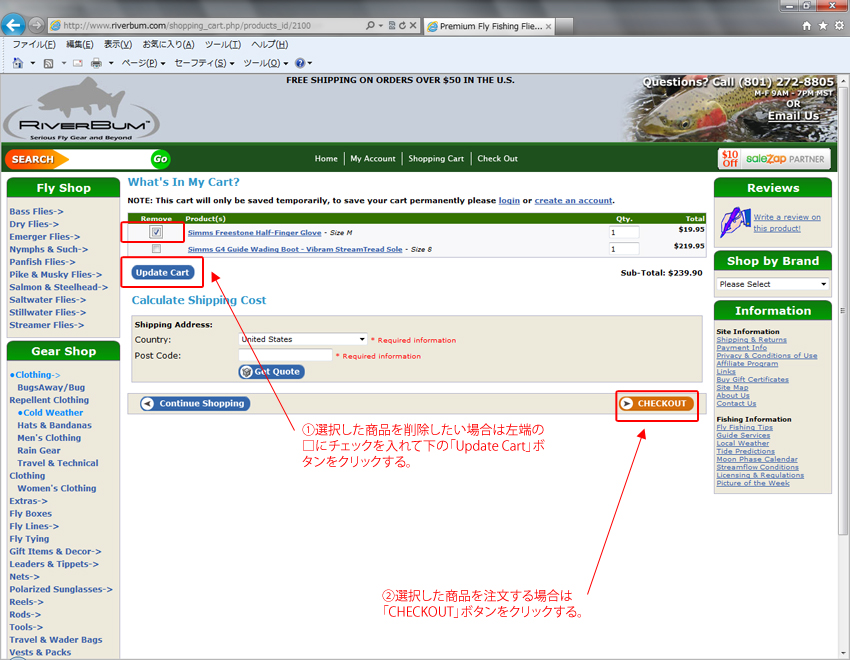Open browser settings gear icon
850x660 pixels.
click(839, 25)
